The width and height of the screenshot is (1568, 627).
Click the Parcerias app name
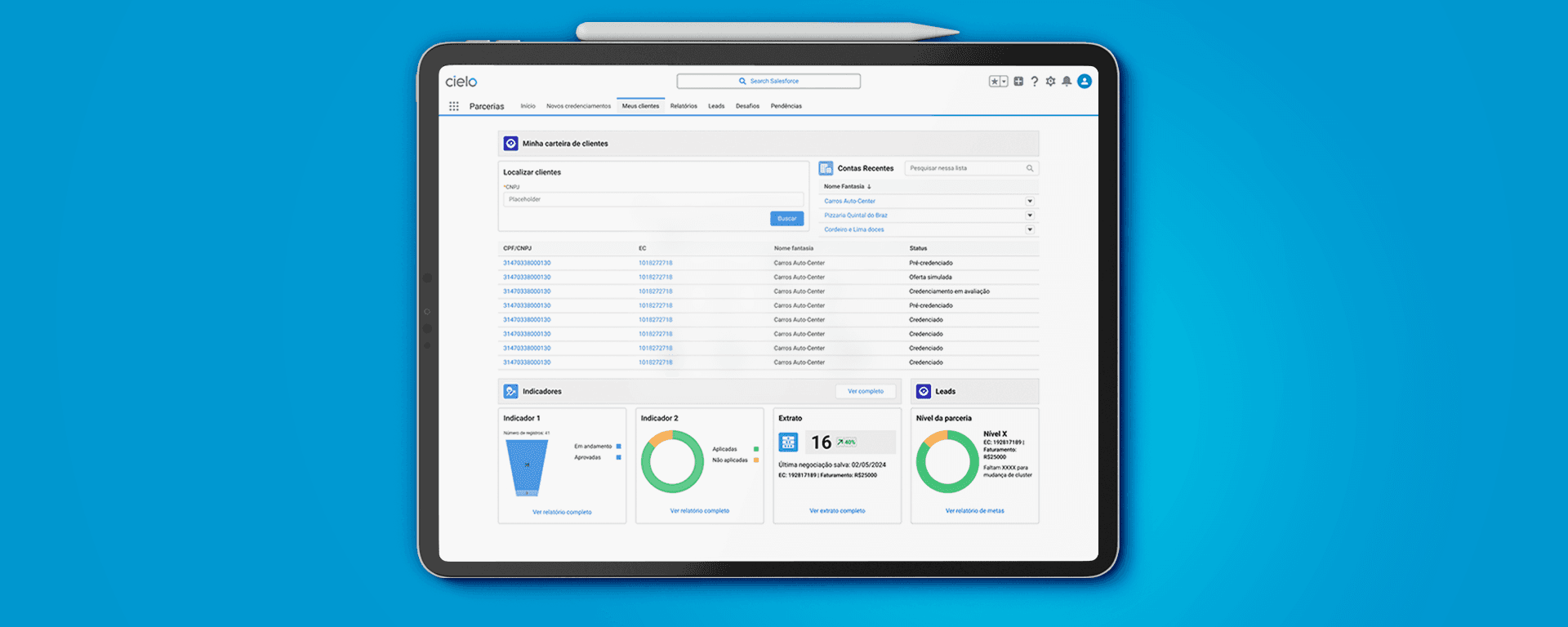point(487,106)
